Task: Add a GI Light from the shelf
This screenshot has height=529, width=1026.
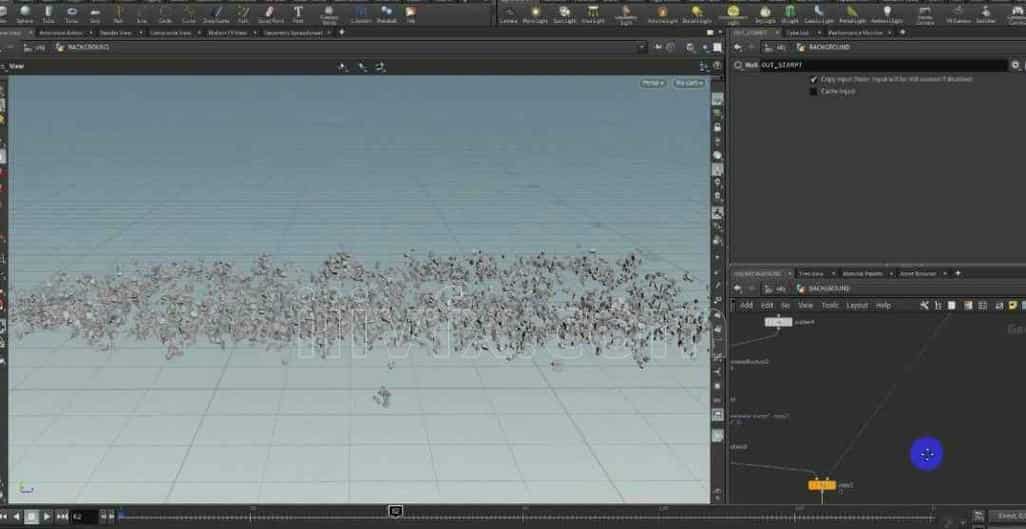Action: 790,13
